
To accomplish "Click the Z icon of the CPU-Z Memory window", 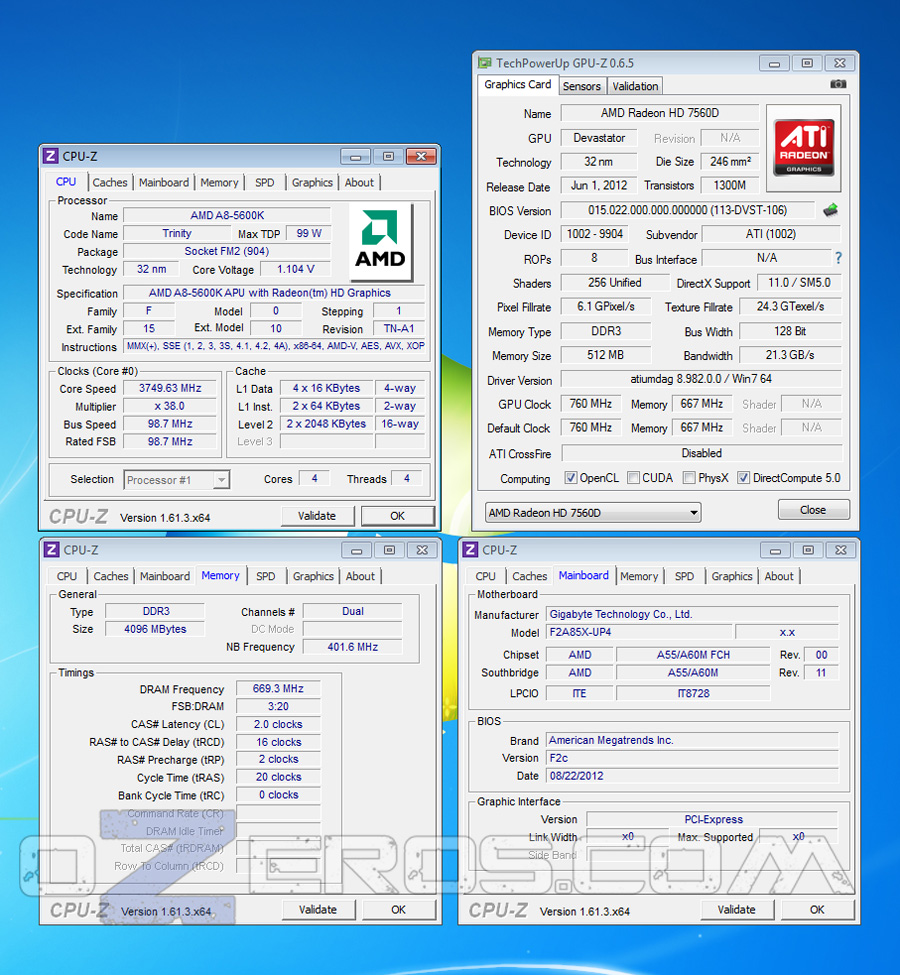I will pos(52,550).
